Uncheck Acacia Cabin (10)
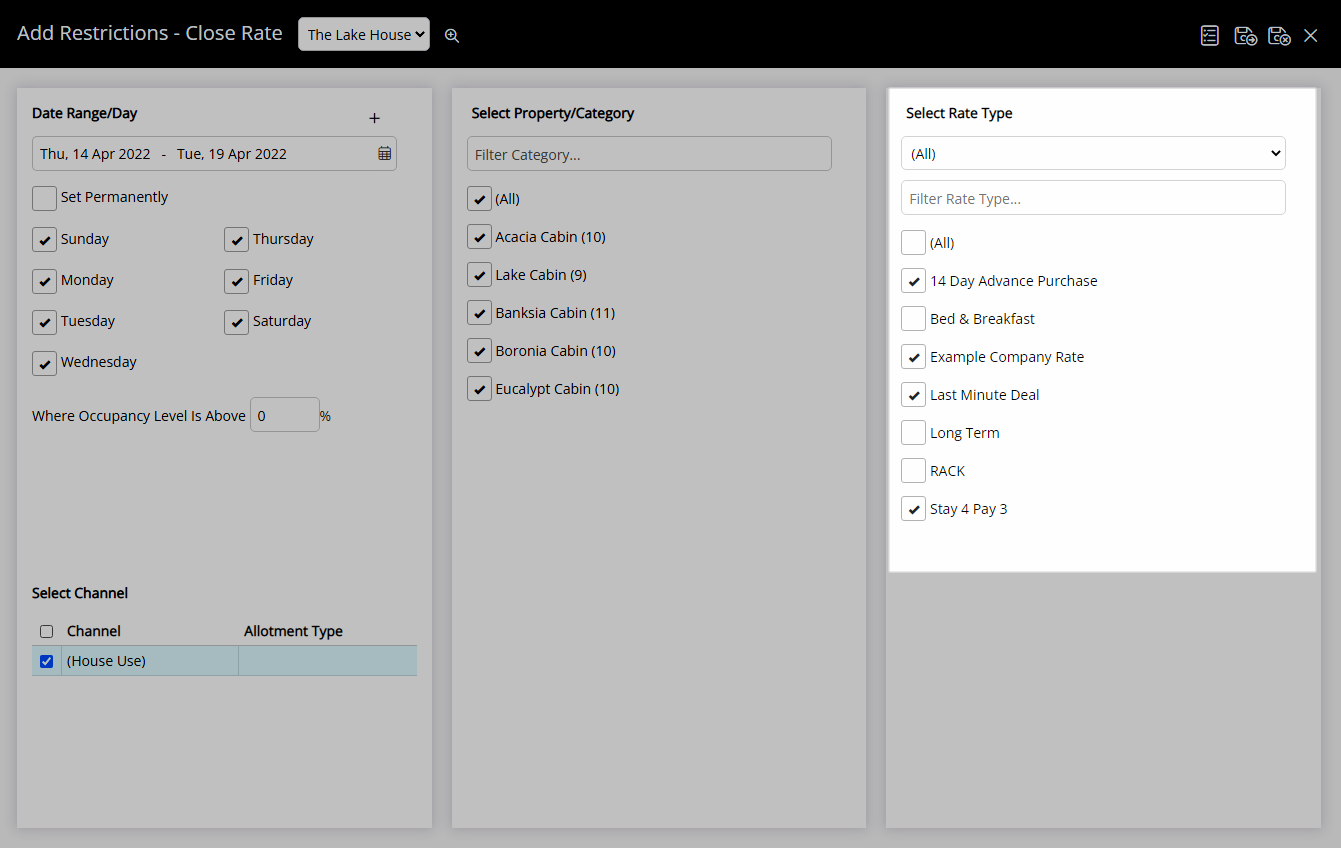This screenshot has height=848, width=1341. [479, 237]
